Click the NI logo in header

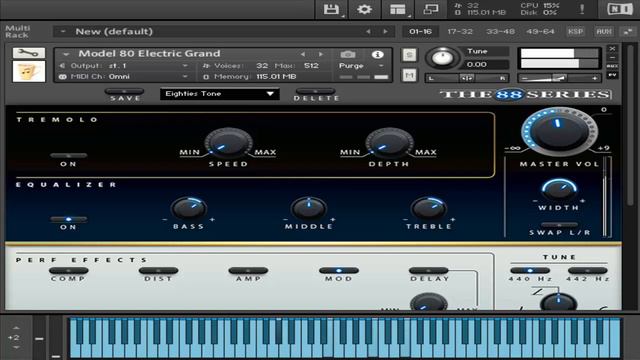click(620, 9)
